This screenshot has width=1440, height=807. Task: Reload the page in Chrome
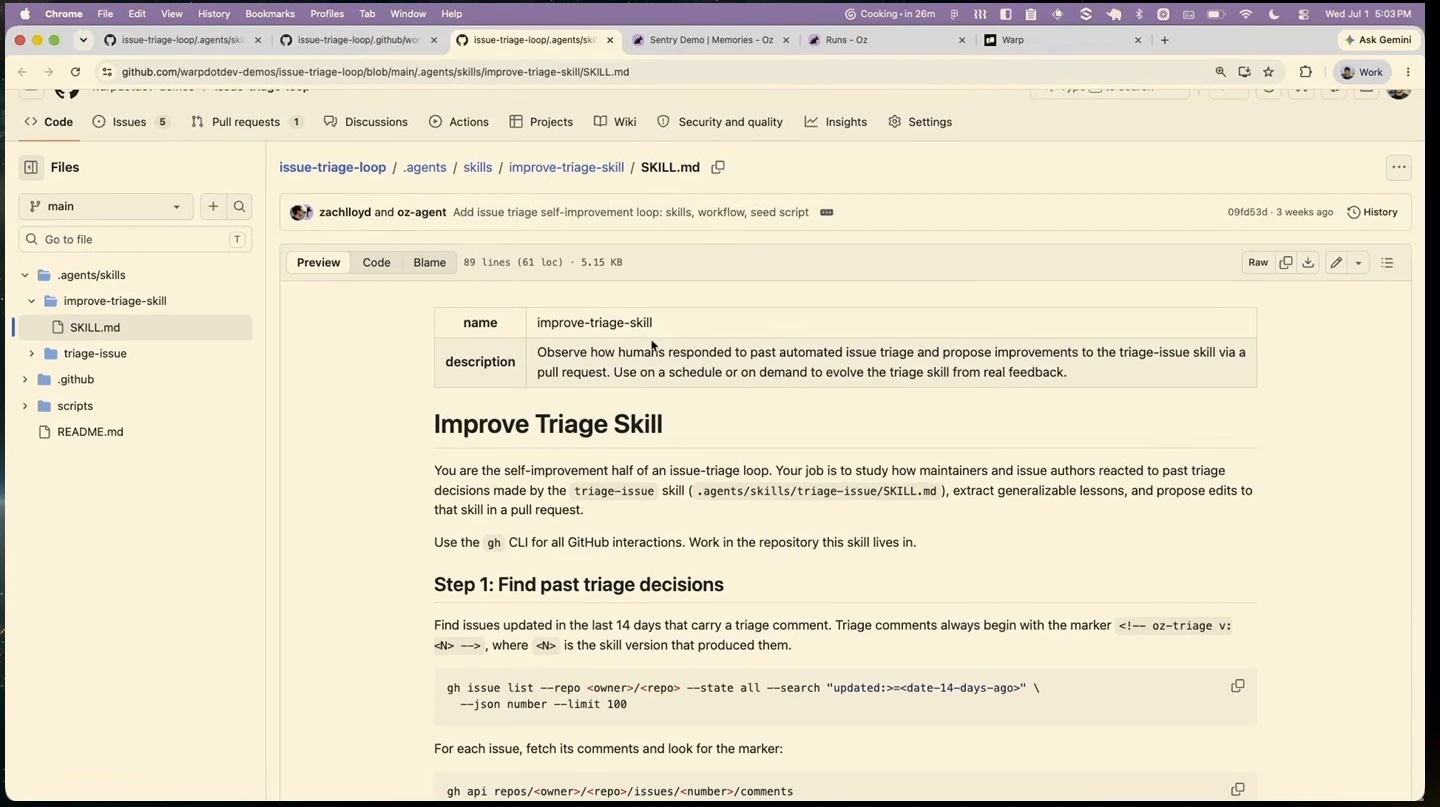75,72
